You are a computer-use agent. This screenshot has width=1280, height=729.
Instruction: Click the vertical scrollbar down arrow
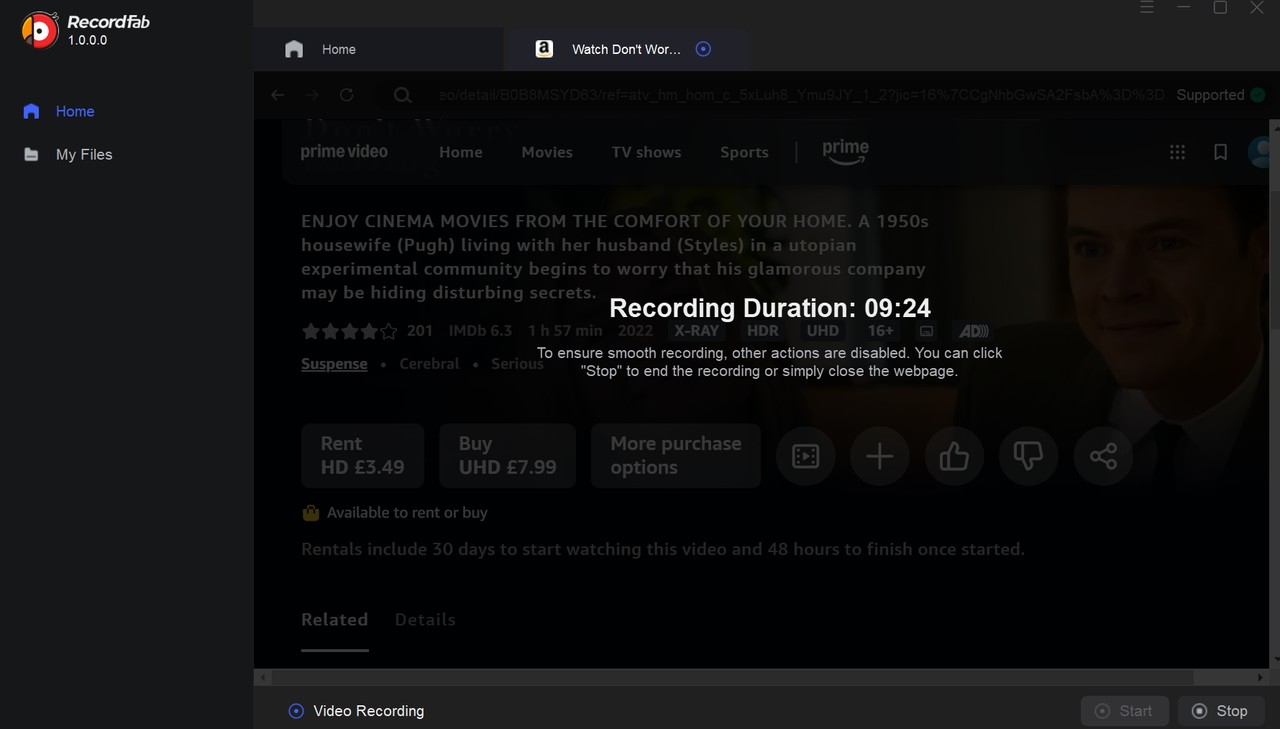1275,657
